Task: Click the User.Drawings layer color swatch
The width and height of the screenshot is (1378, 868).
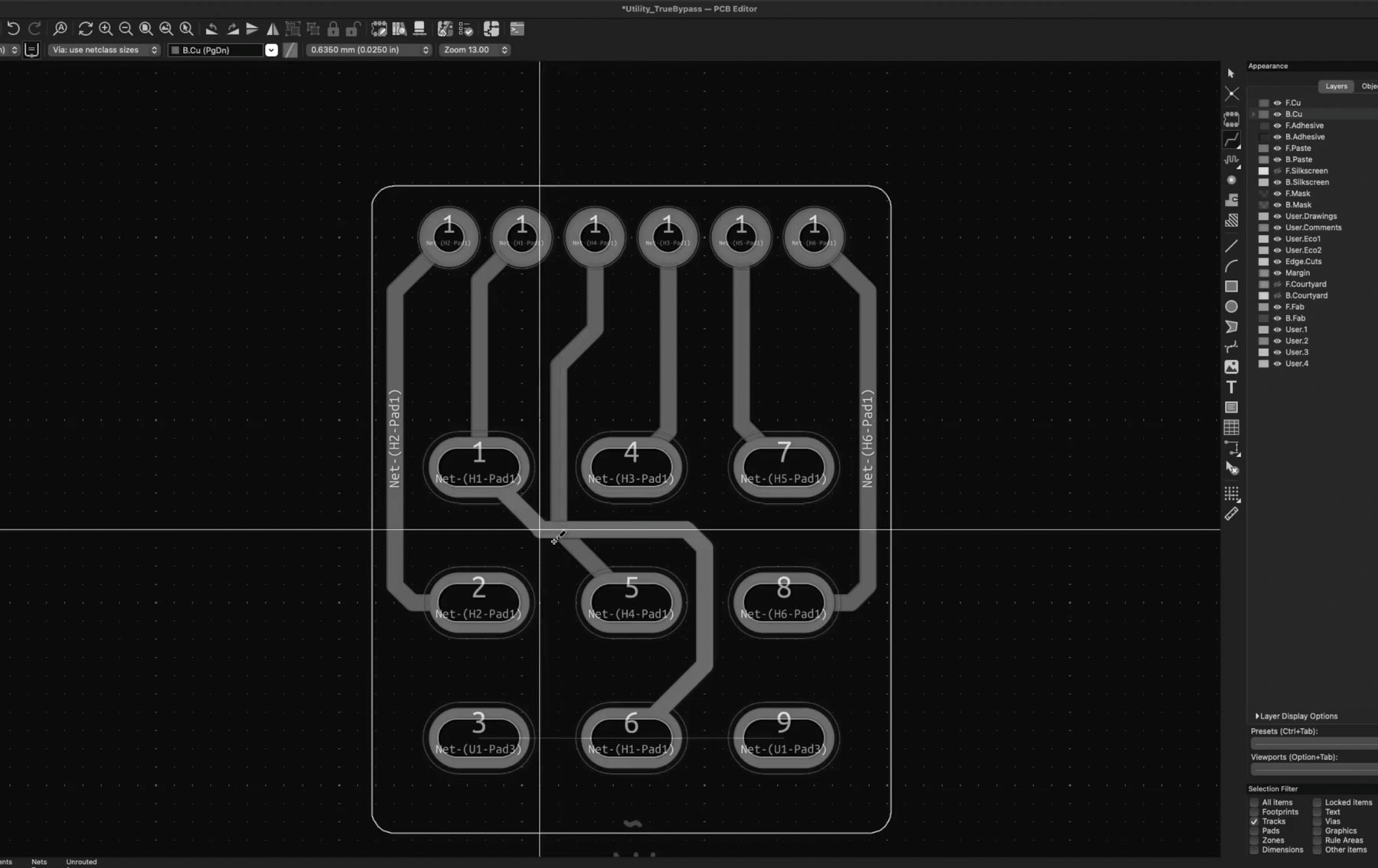Action: pos(1264,217)
